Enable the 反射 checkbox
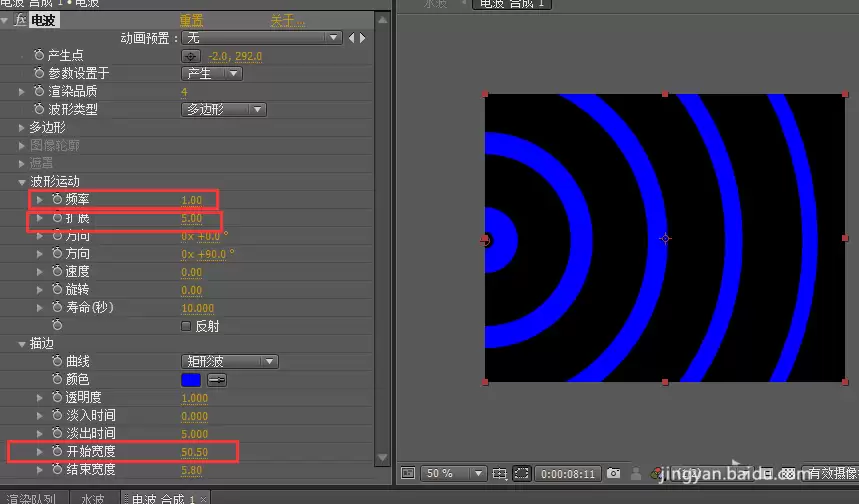This screenshot has height=504, width=859. pyautogui.click(x=186, y=326)
